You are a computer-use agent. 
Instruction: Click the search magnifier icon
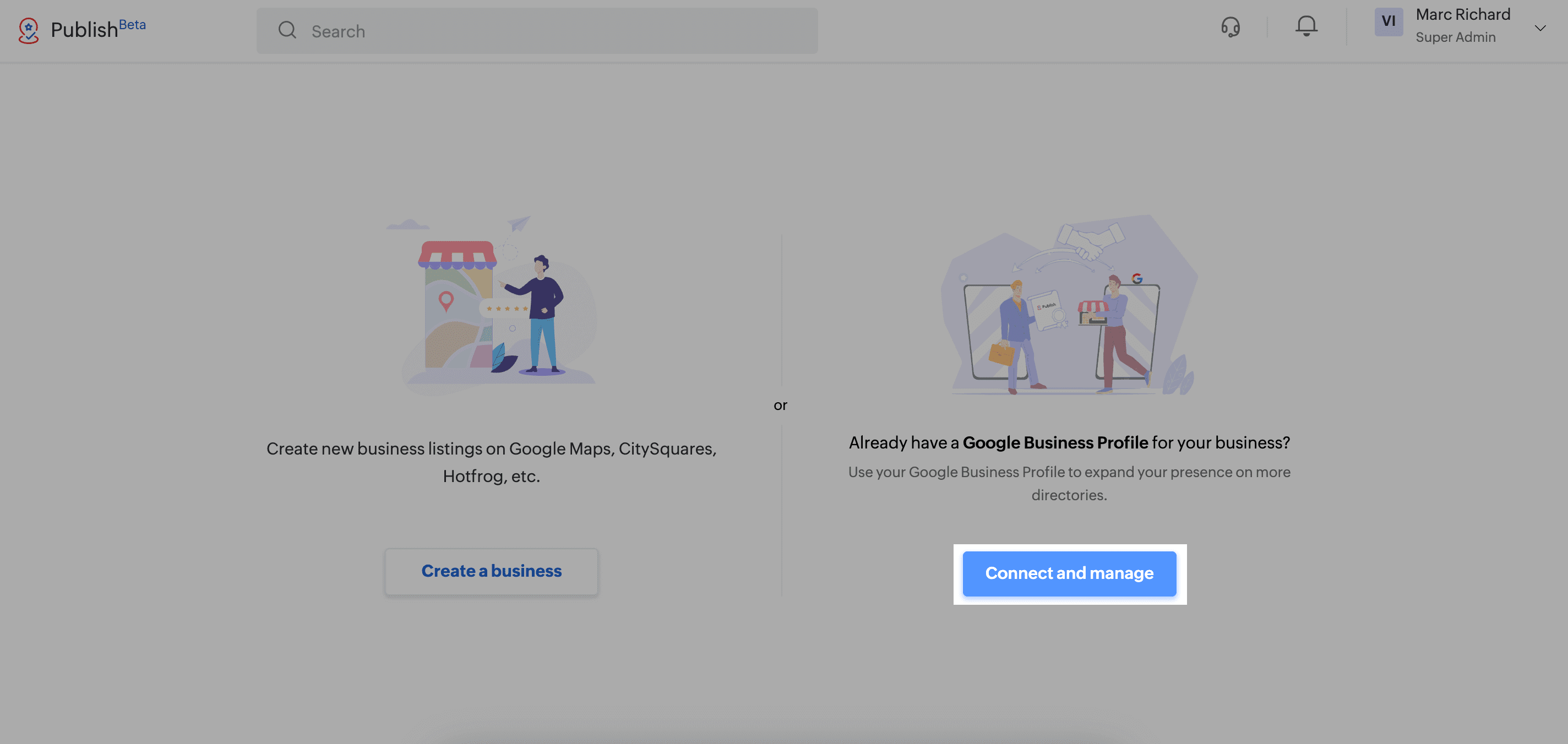pos(287,30)
